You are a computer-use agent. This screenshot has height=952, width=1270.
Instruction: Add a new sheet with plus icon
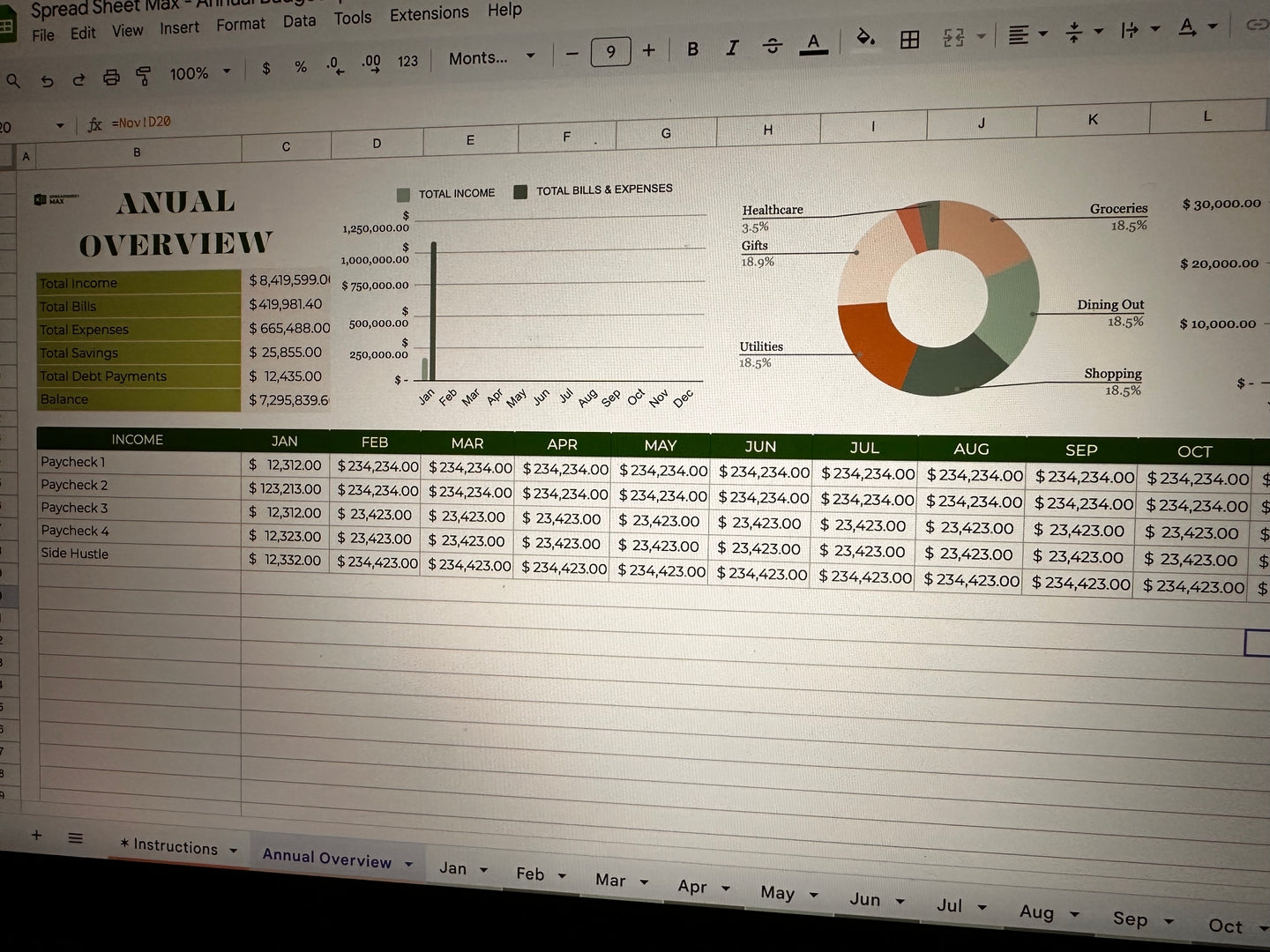(36, 835)
